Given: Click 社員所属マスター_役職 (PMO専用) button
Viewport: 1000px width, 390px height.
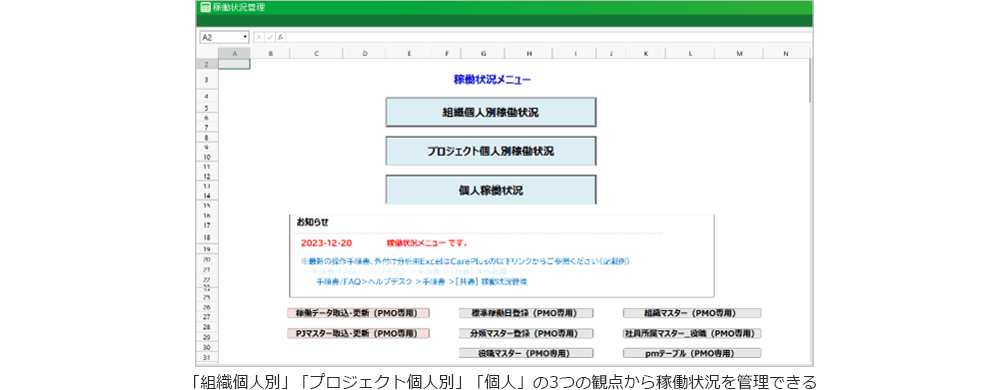Looking at the screenshot, I should click(692, 333).
